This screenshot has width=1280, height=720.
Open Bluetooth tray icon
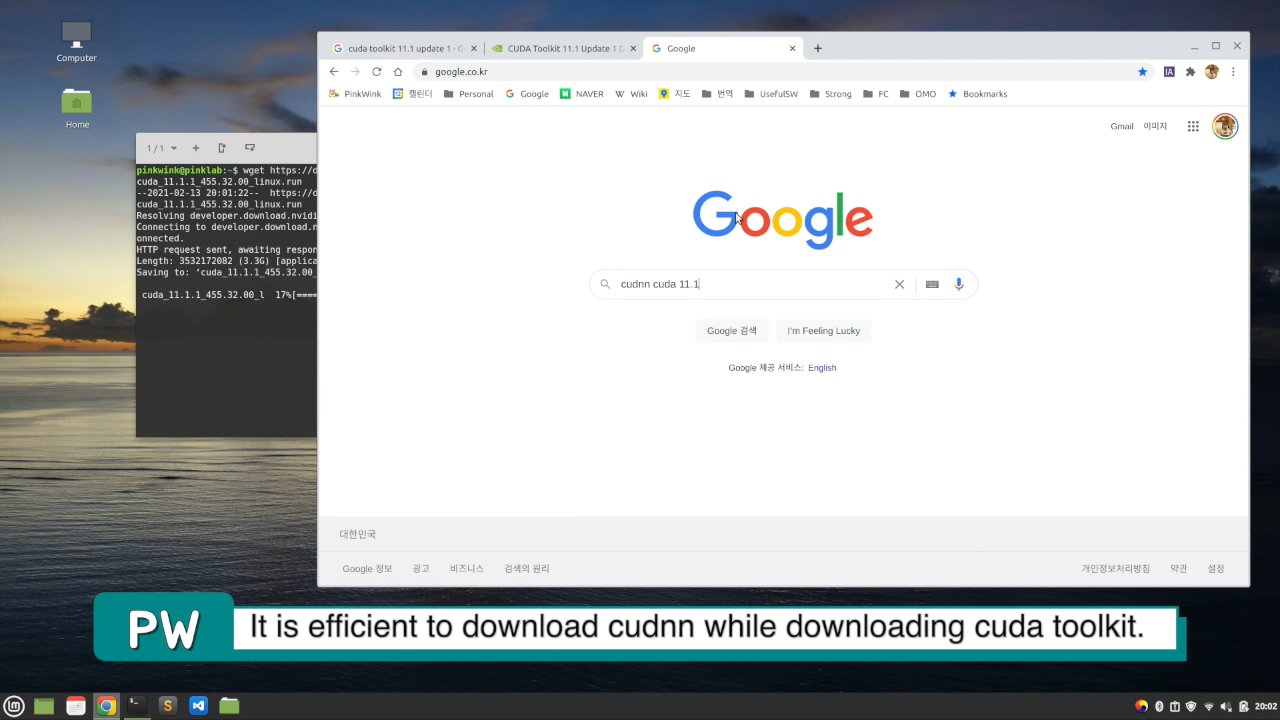(1159, 706)
